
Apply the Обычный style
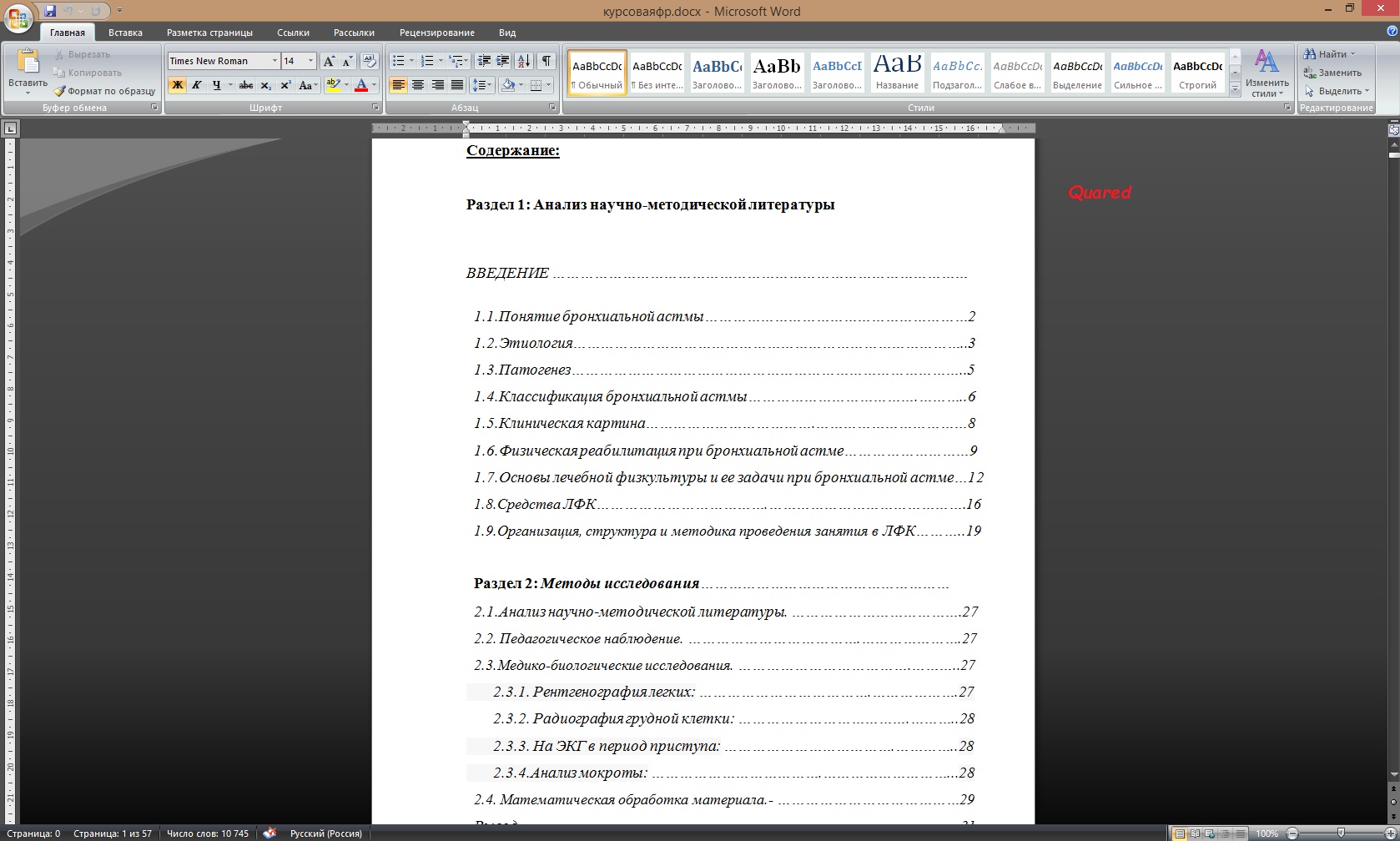click(x=597, y=73)
